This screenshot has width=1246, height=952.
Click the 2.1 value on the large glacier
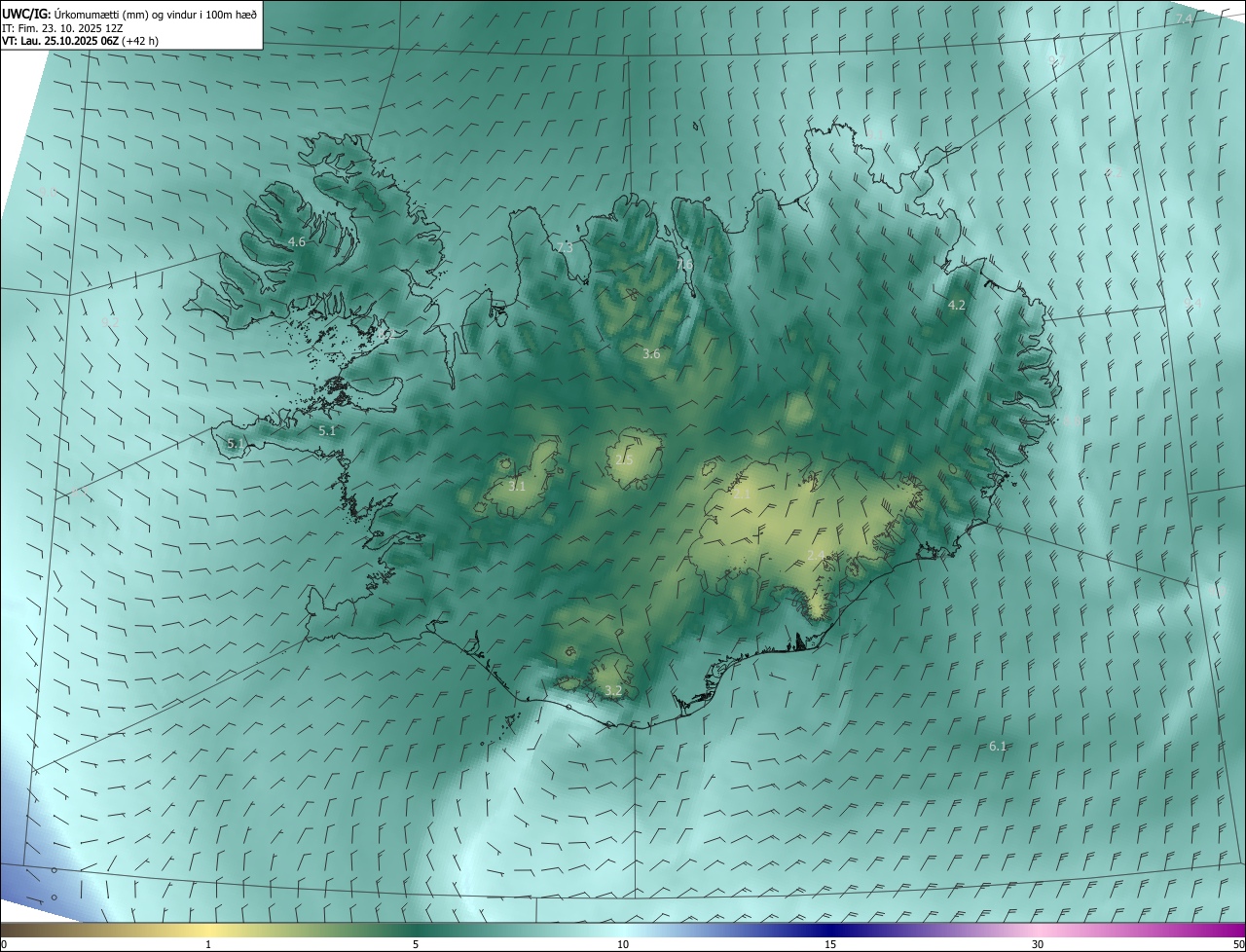click(742, 494)
